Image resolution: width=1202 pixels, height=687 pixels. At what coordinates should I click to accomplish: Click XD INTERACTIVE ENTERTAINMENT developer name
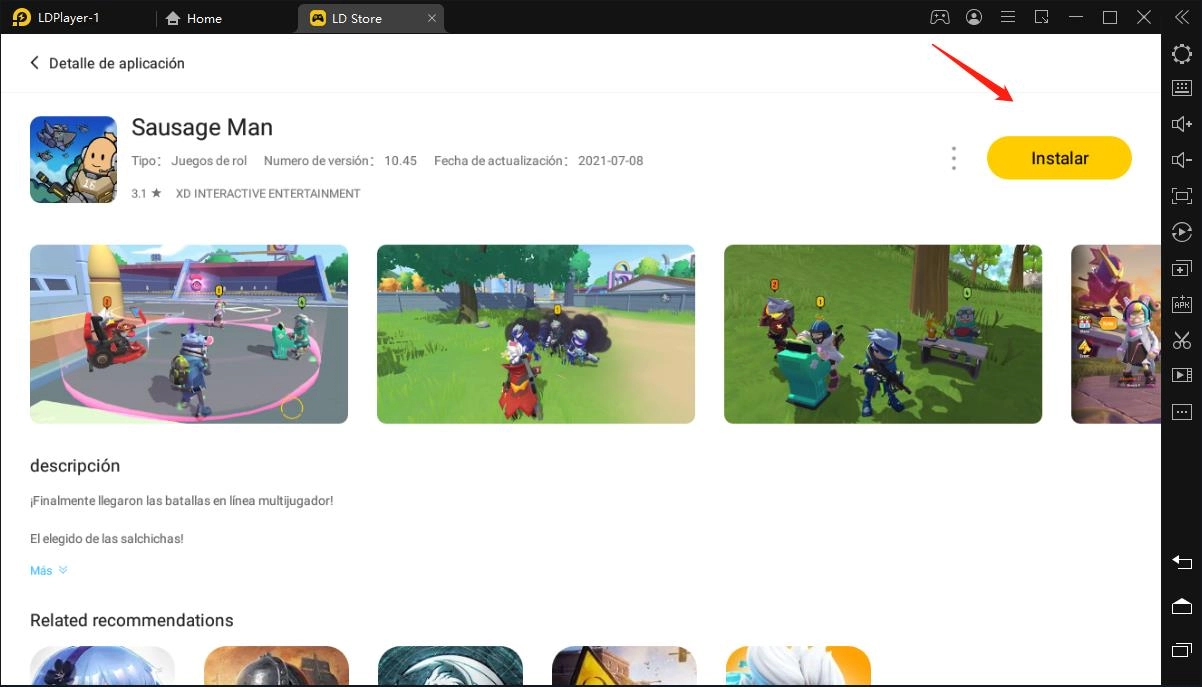(x=268, y=193)
